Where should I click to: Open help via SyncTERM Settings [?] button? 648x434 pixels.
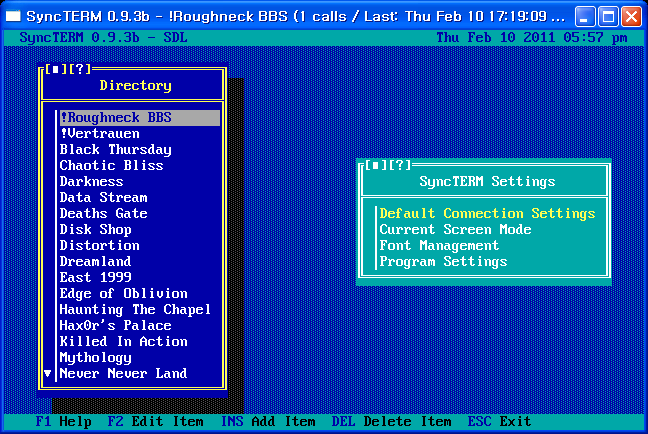[399, 165]
